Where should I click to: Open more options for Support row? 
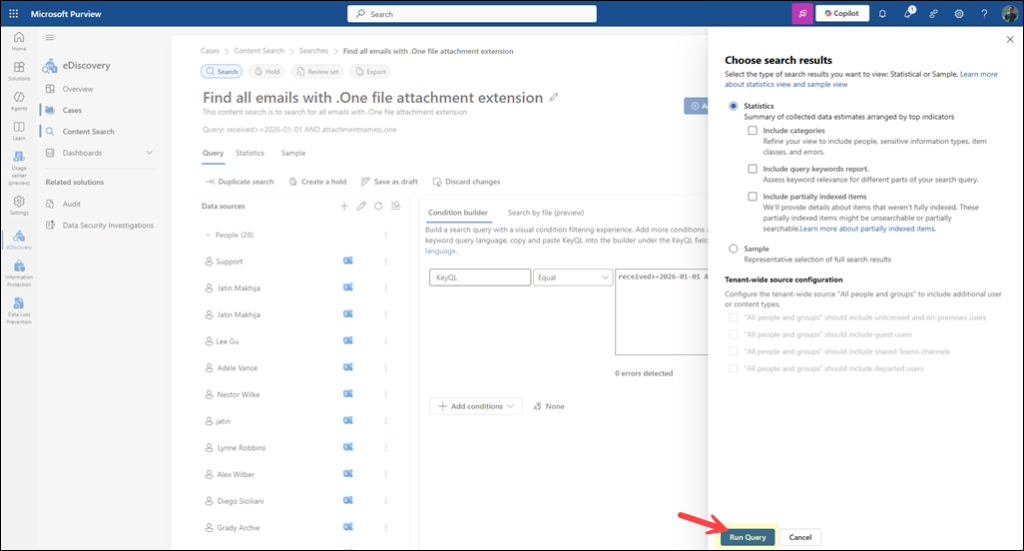point(385,261)
